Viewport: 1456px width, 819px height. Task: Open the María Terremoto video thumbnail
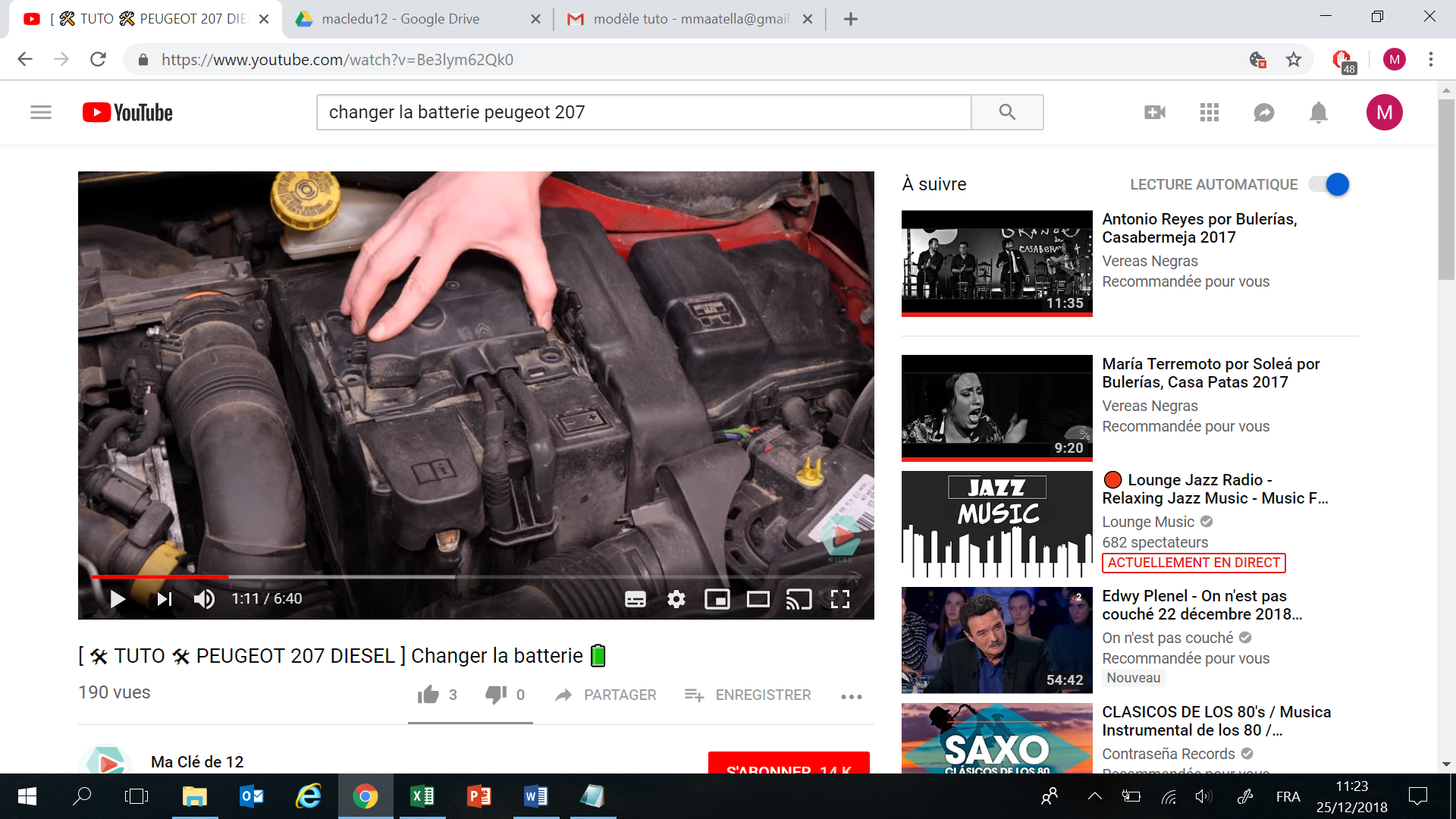(x=997, y=408)
